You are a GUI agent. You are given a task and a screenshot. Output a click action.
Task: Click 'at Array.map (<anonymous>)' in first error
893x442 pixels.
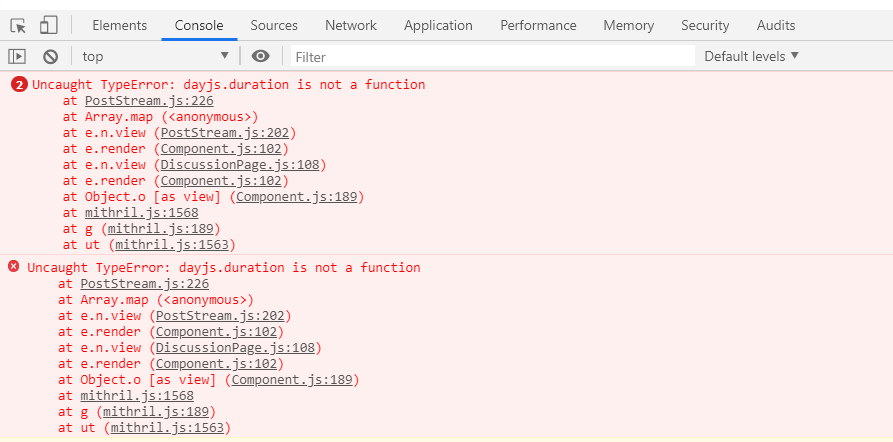[x=161, y=117]
